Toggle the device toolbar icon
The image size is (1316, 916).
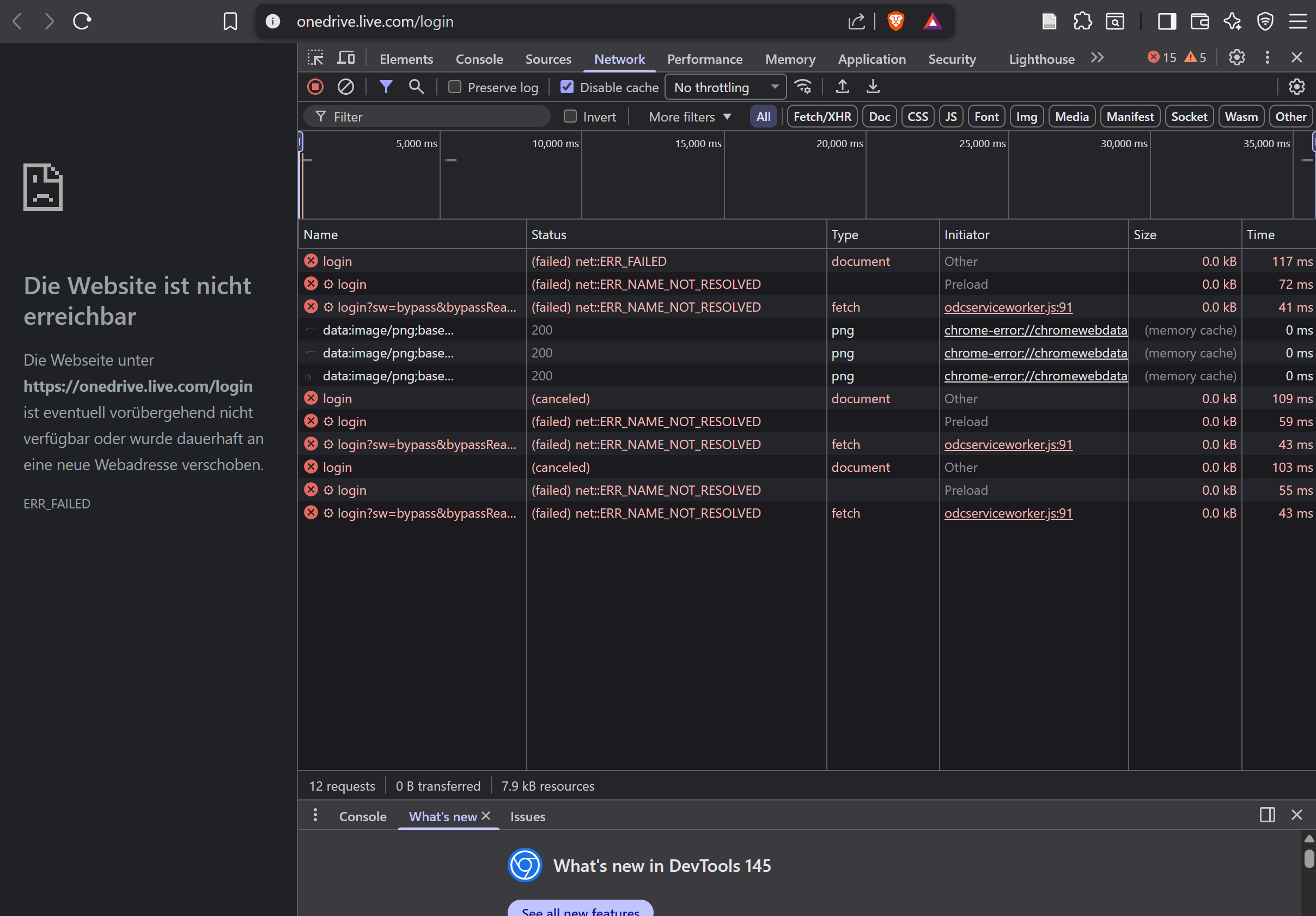(346, 57)
